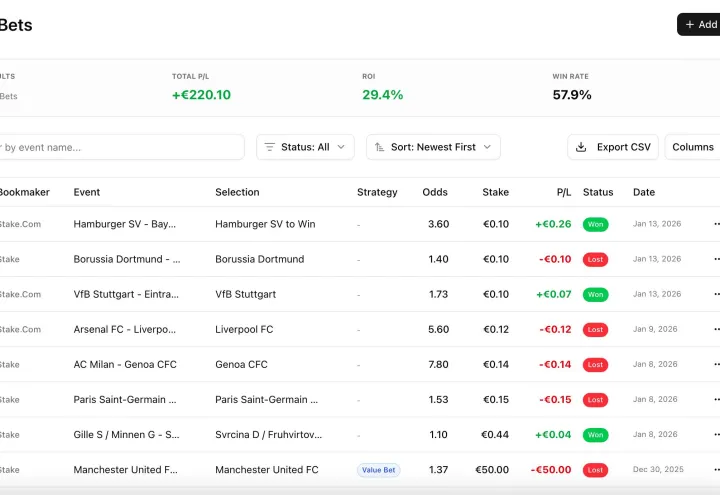The width and height of the screenshot is (720, 495).
Task: Click date Dec 30, 2025
Action: (x=658, y=469)
